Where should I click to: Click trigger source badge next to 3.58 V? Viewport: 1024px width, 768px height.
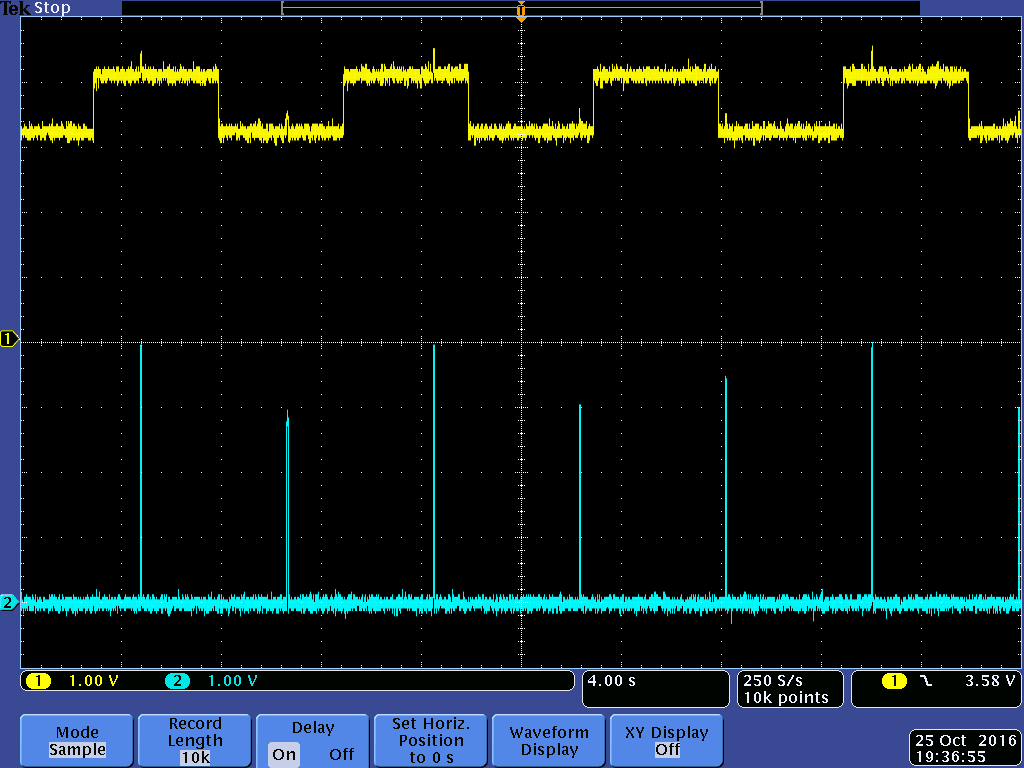click(x=894, y=681)
